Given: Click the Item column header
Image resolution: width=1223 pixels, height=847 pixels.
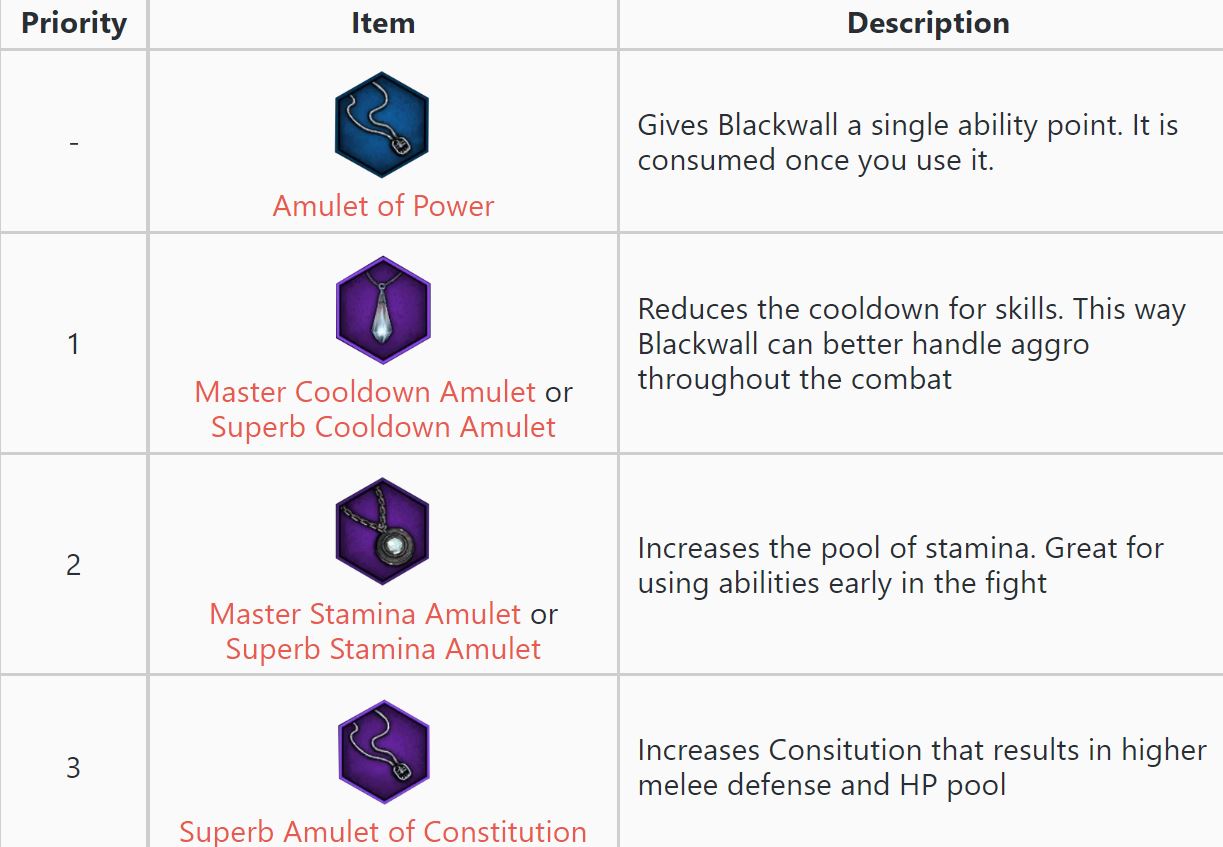Looking at the screenshot, I should (x=383, y=24).
